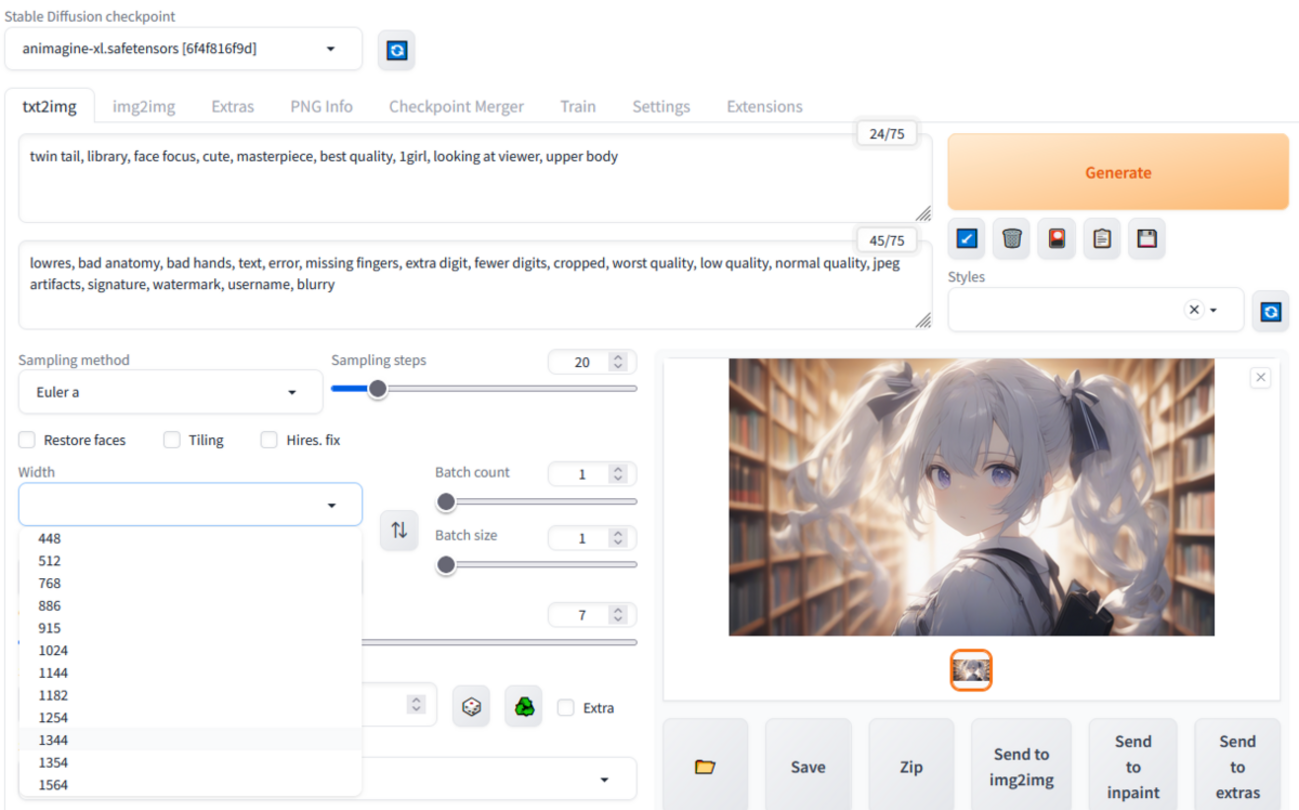Screen dimensions: 1299x810
Task: Click the positive prompt text box
Action: [x=475, y=178]
